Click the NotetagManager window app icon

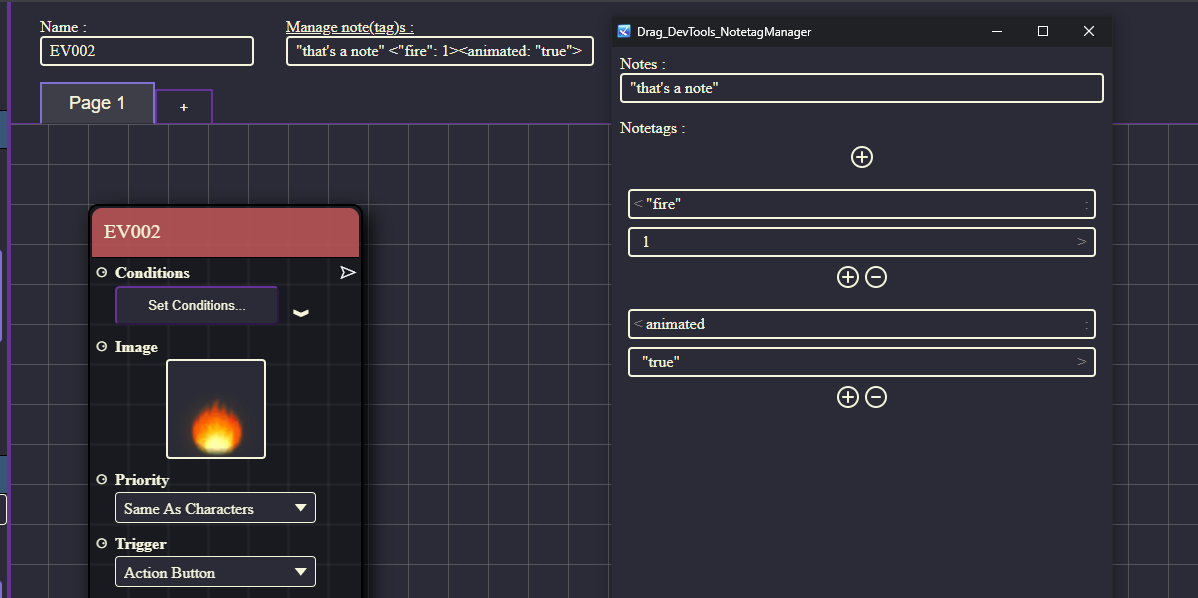click(624, 31)
